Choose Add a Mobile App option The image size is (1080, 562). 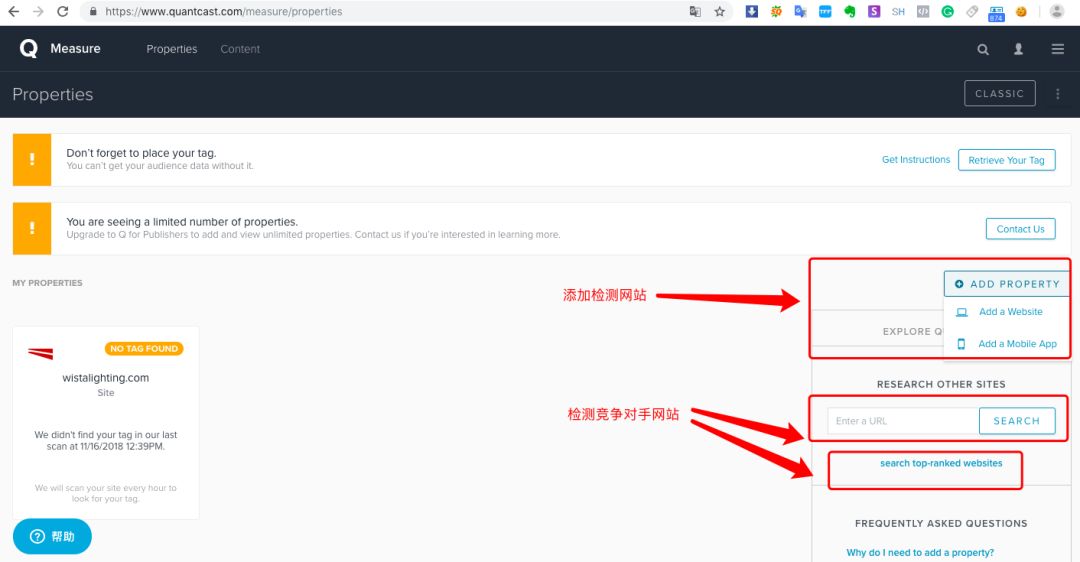1017,344
